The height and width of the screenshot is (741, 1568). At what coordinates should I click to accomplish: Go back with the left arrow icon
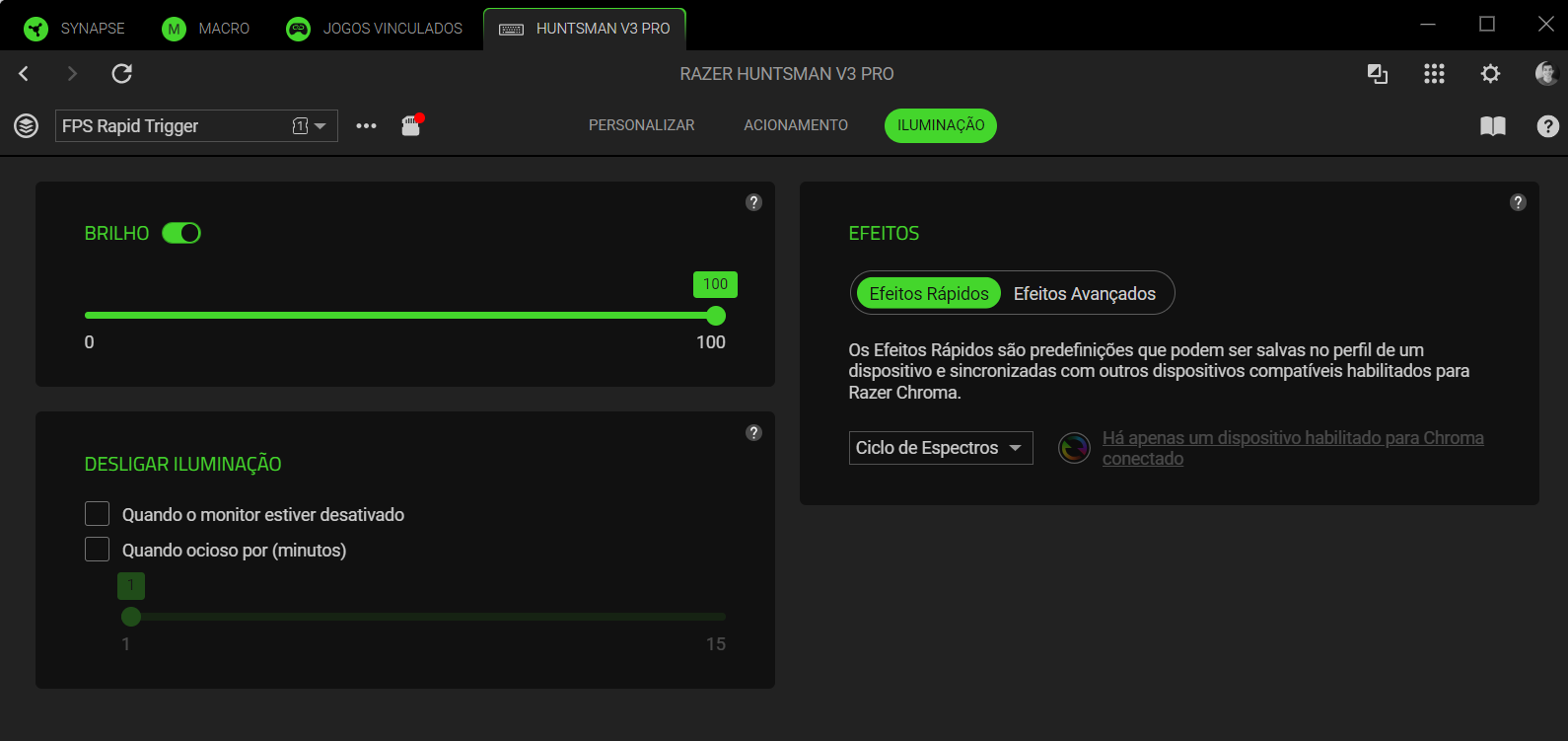click(x=25, y=74)
